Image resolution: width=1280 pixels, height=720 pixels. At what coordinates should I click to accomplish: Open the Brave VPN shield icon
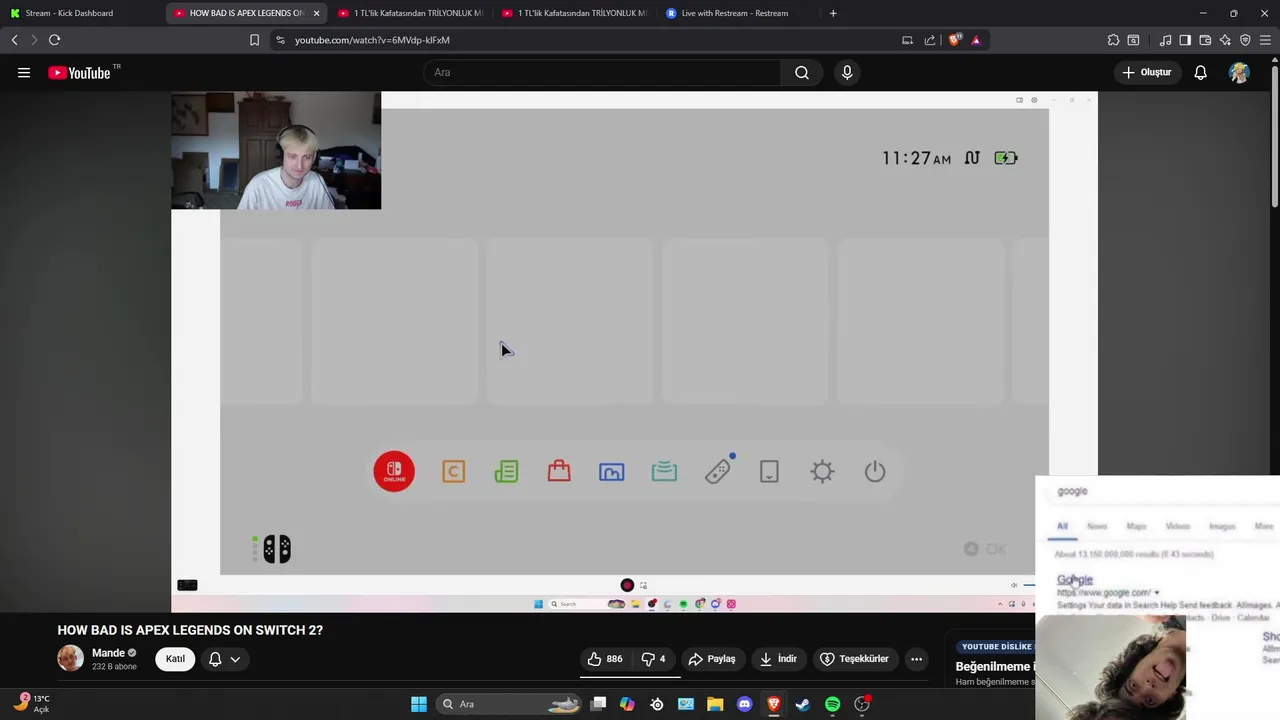[x=1245, y=40]
